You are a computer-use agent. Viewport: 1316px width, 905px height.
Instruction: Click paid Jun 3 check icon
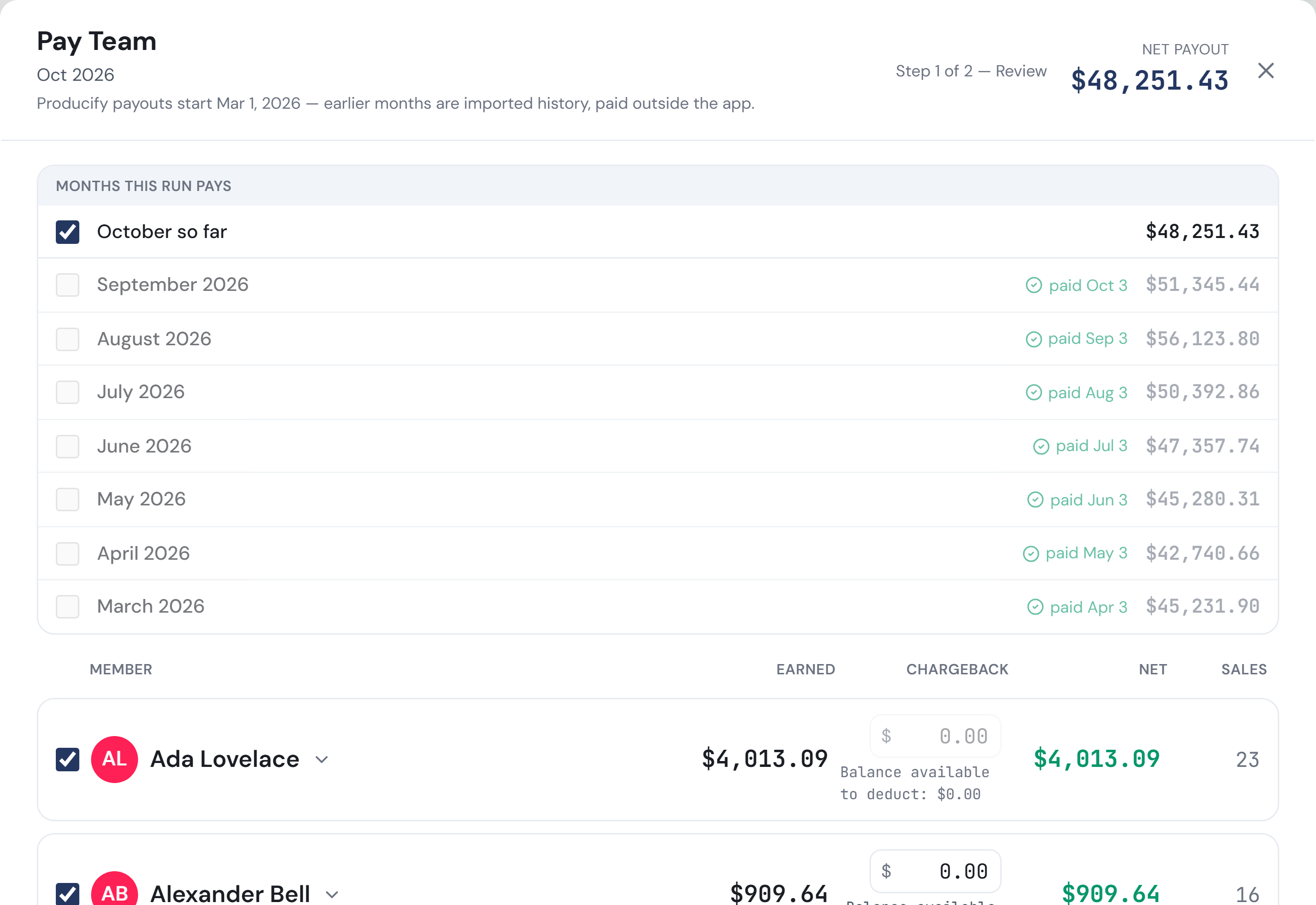[x=1035, y=499]
